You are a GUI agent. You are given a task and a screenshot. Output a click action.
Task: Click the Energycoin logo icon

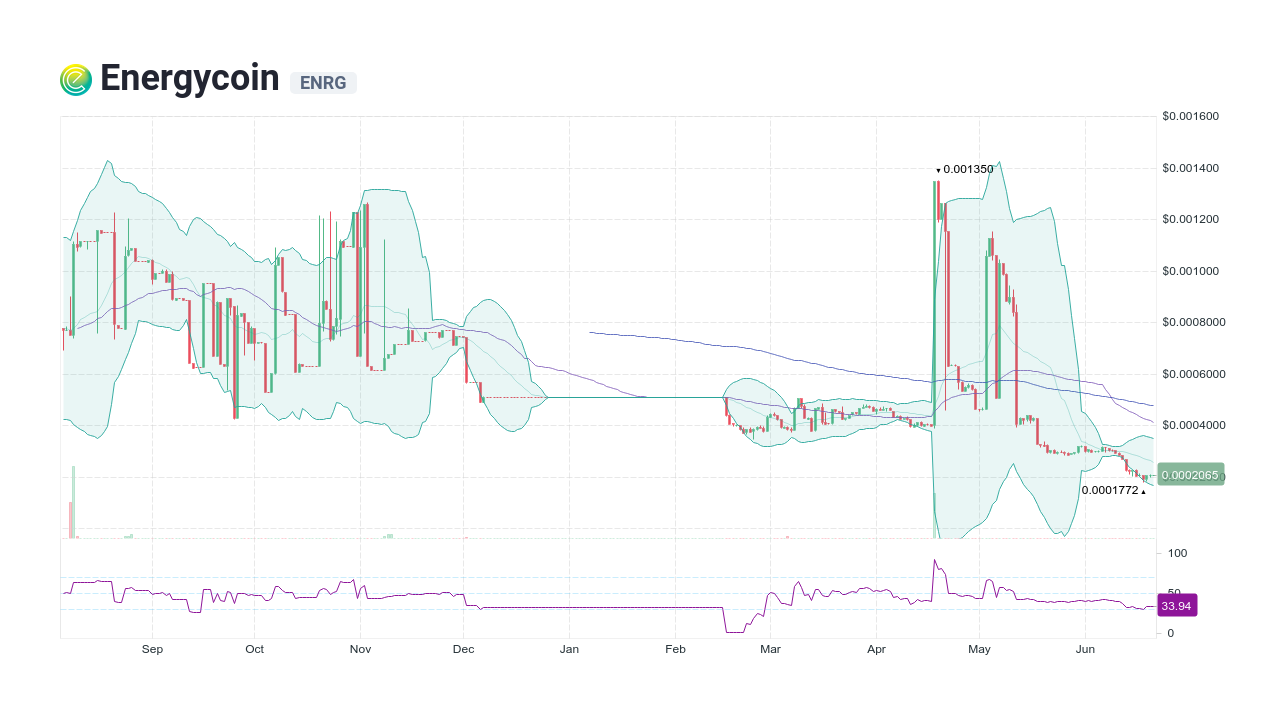75,78
